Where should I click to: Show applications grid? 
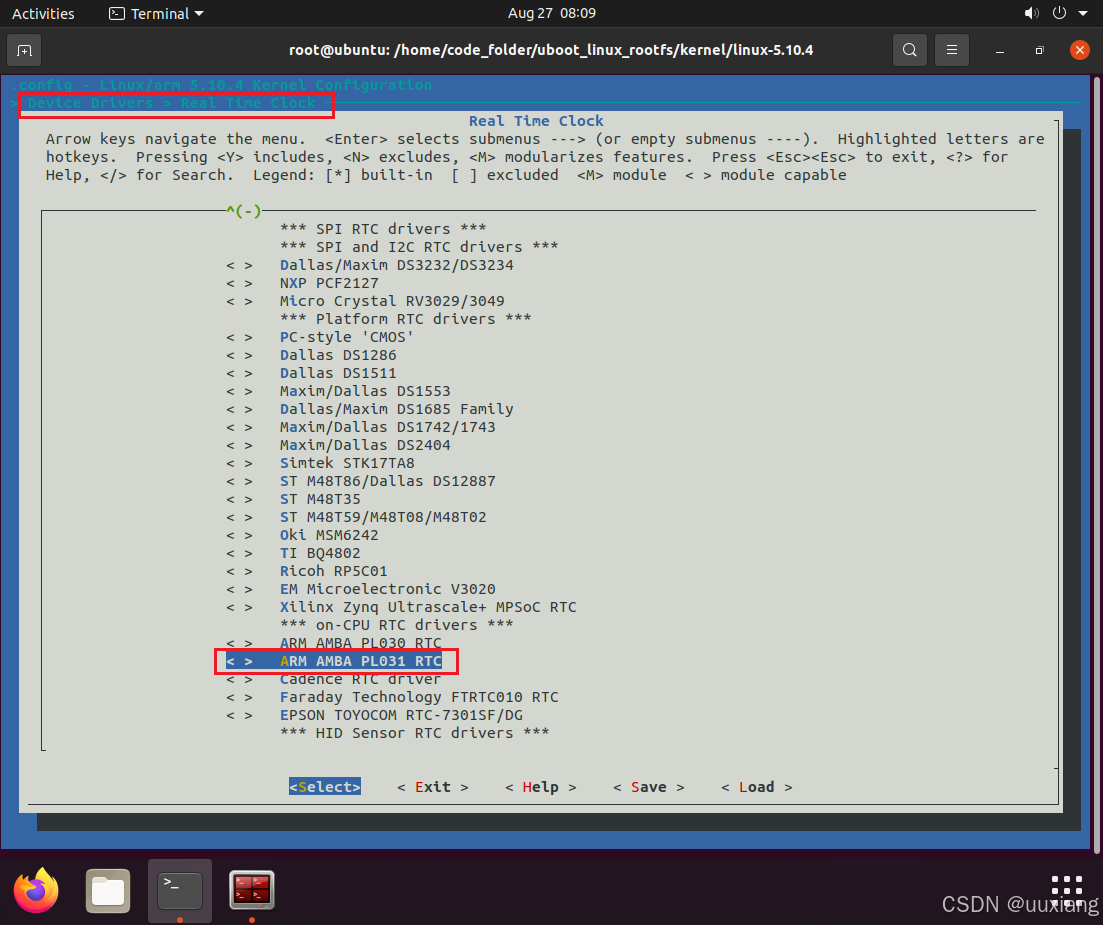click(1066, 891)
